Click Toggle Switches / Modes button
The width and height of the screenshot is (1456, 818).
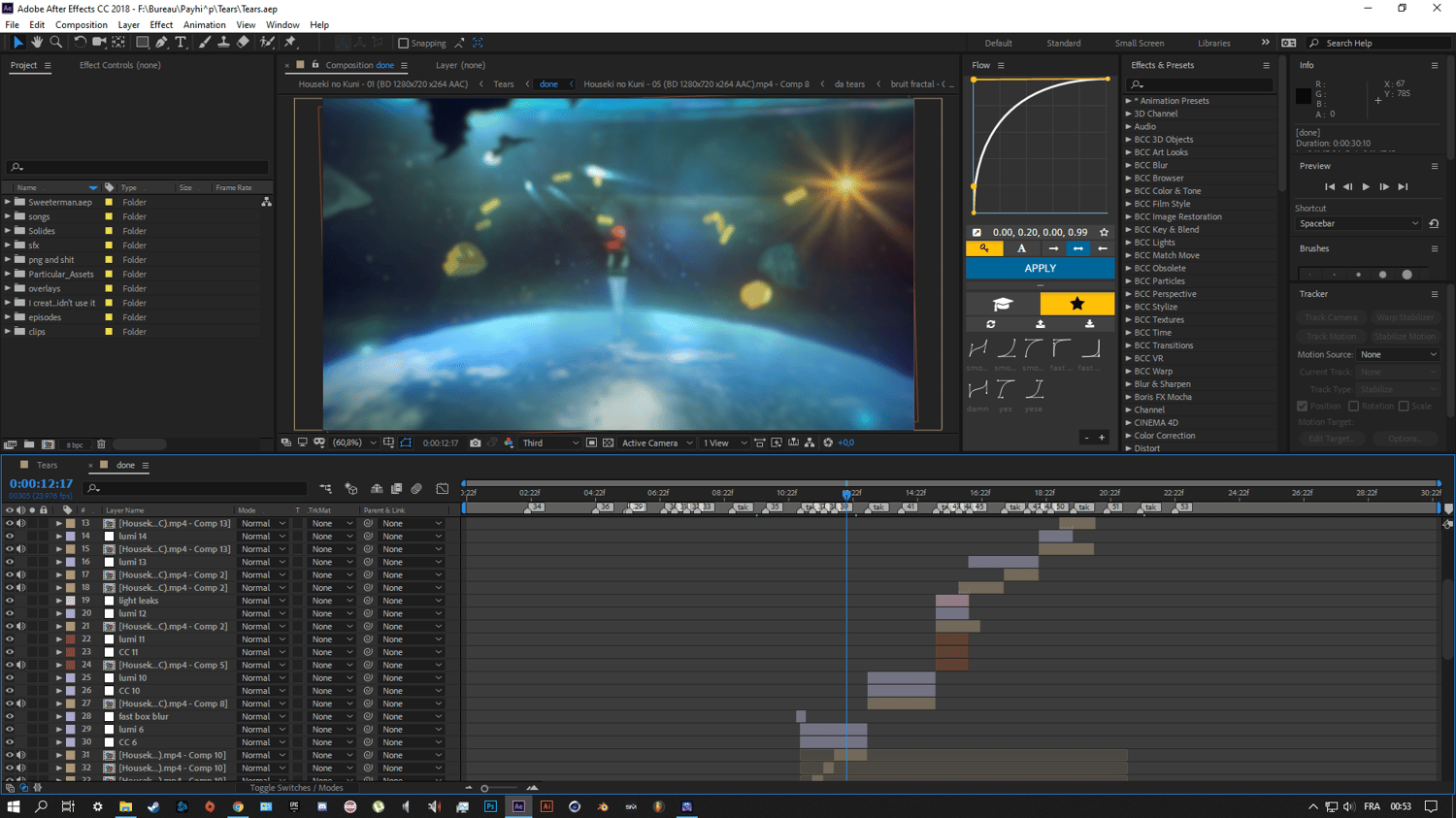pos(296,788)
